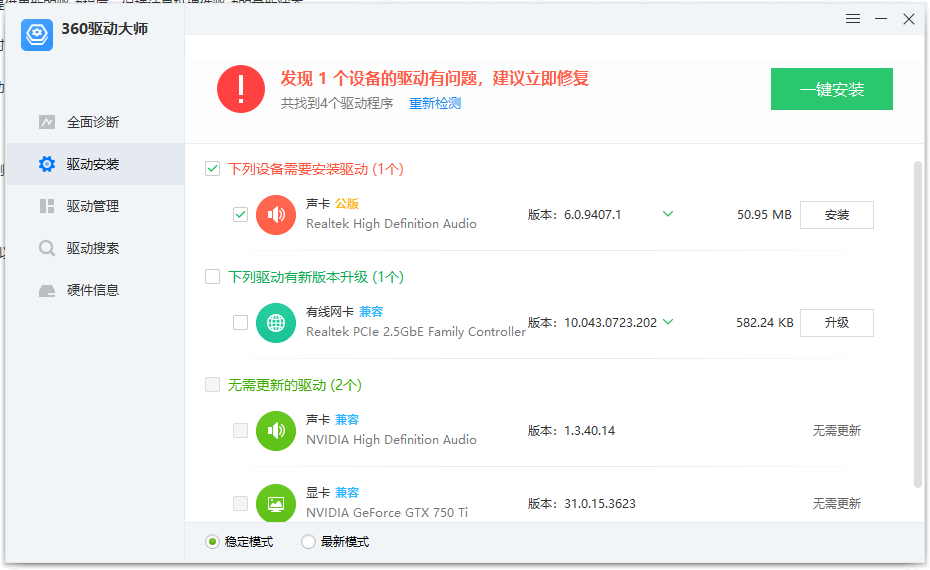Click the 驱动搜索 magnifier icon
The height and width of the screenshot is (570, 930).
47,248
